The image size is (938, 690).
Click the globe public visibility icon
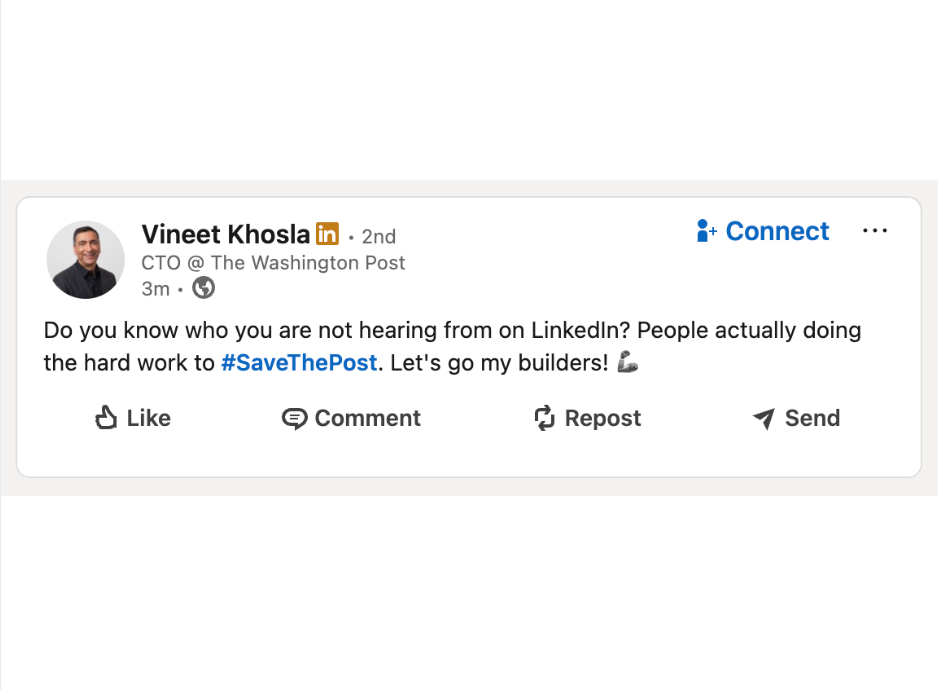[x=203, y=289]
